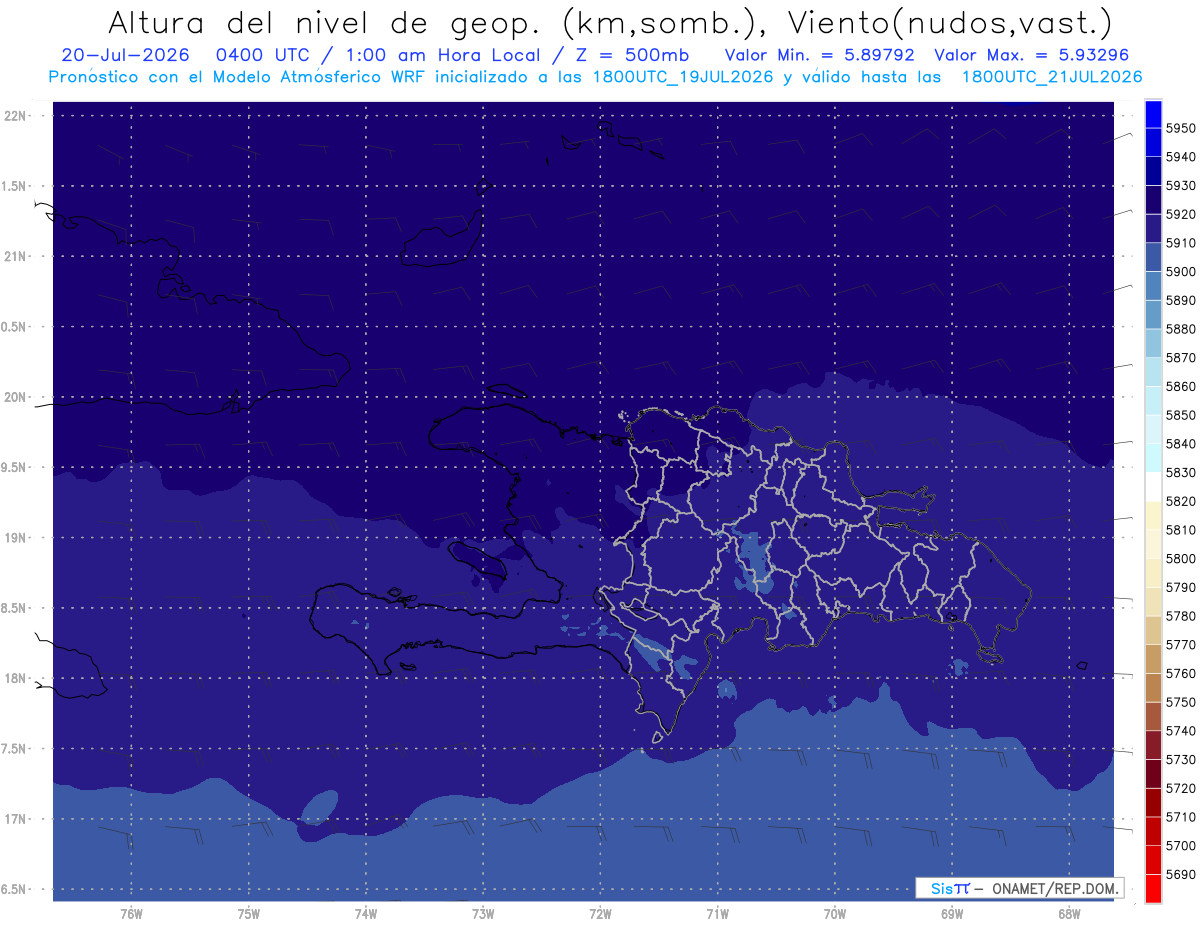Click the '5950' legend value
This screenshot has height=927, width=1200.
click(1181, 128)
